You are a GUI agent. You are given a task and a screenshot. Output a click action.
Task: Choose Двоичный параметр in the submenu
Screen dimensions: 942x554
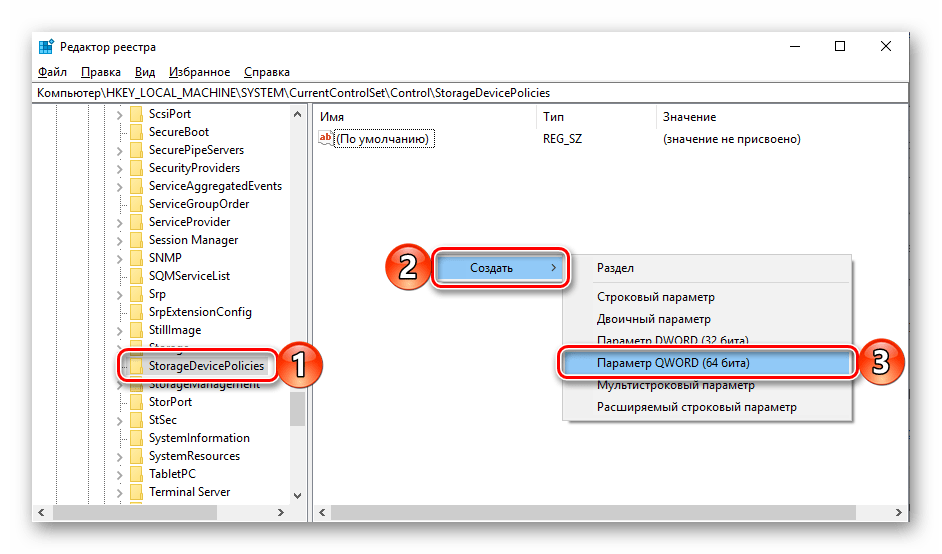pos(654,319)
